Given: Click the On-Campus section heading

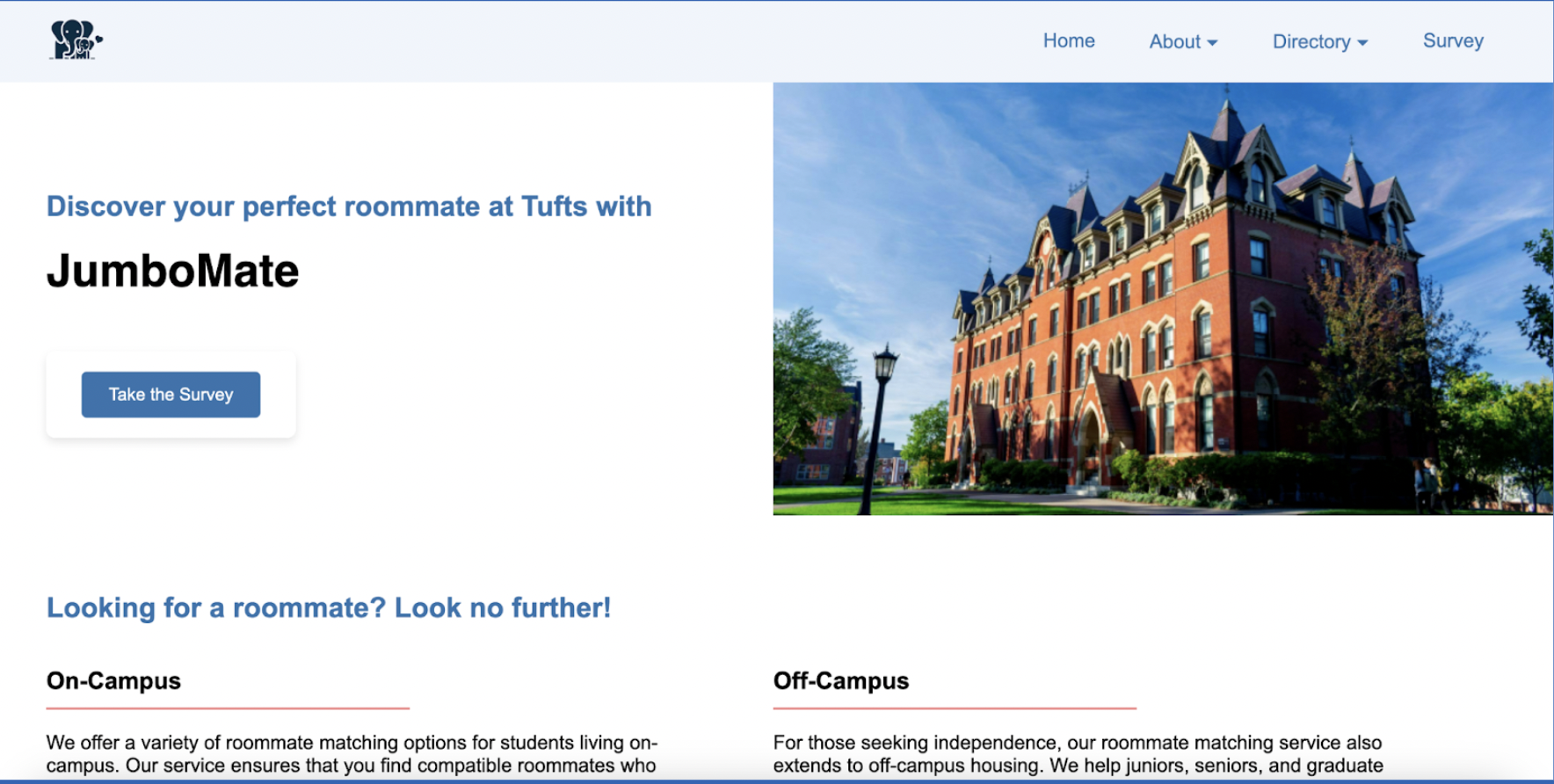Looking at the screenshot, I should click(113, 681).
